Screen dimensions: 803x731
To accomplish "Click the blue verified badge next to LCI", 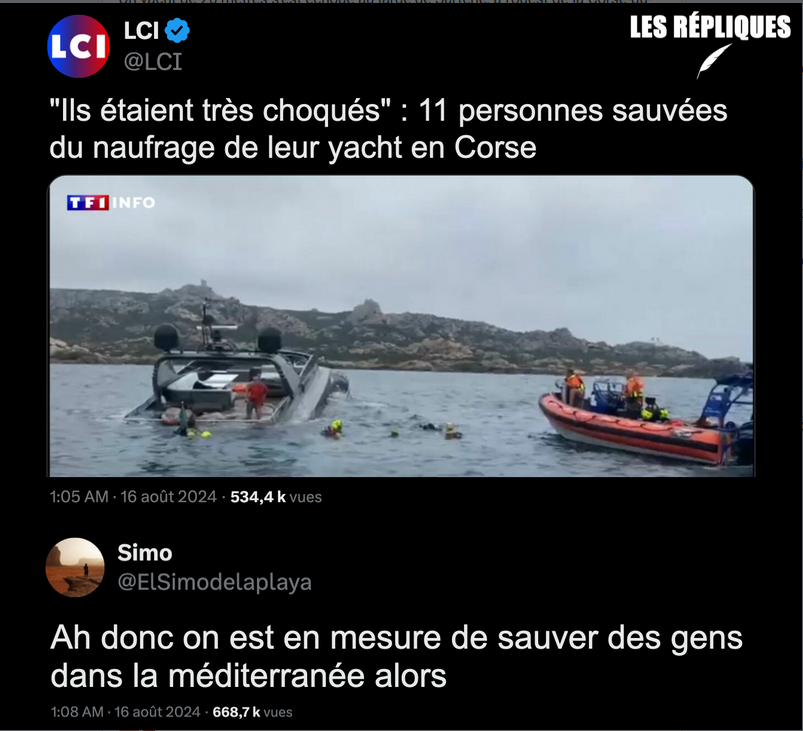I will 178,30.
